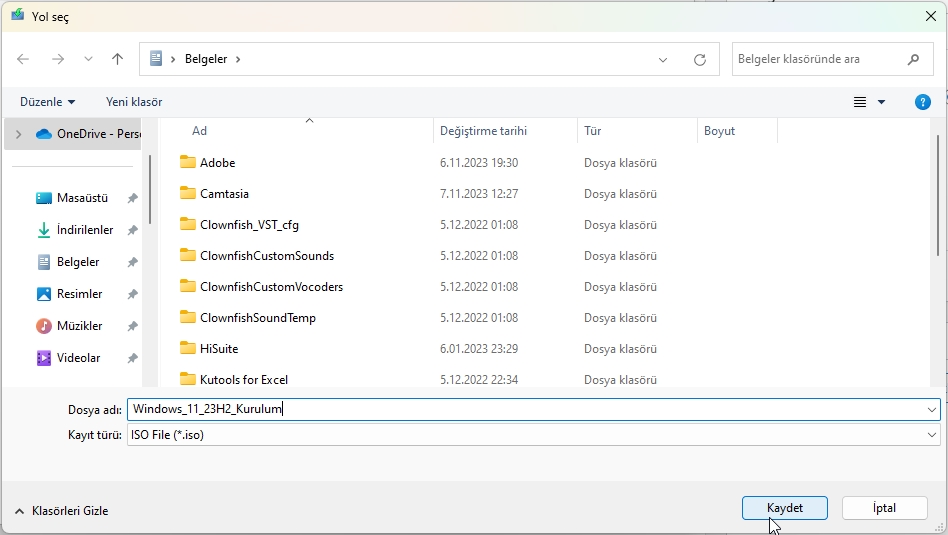Open İndirilenler in the sidebar

(84, 230)
